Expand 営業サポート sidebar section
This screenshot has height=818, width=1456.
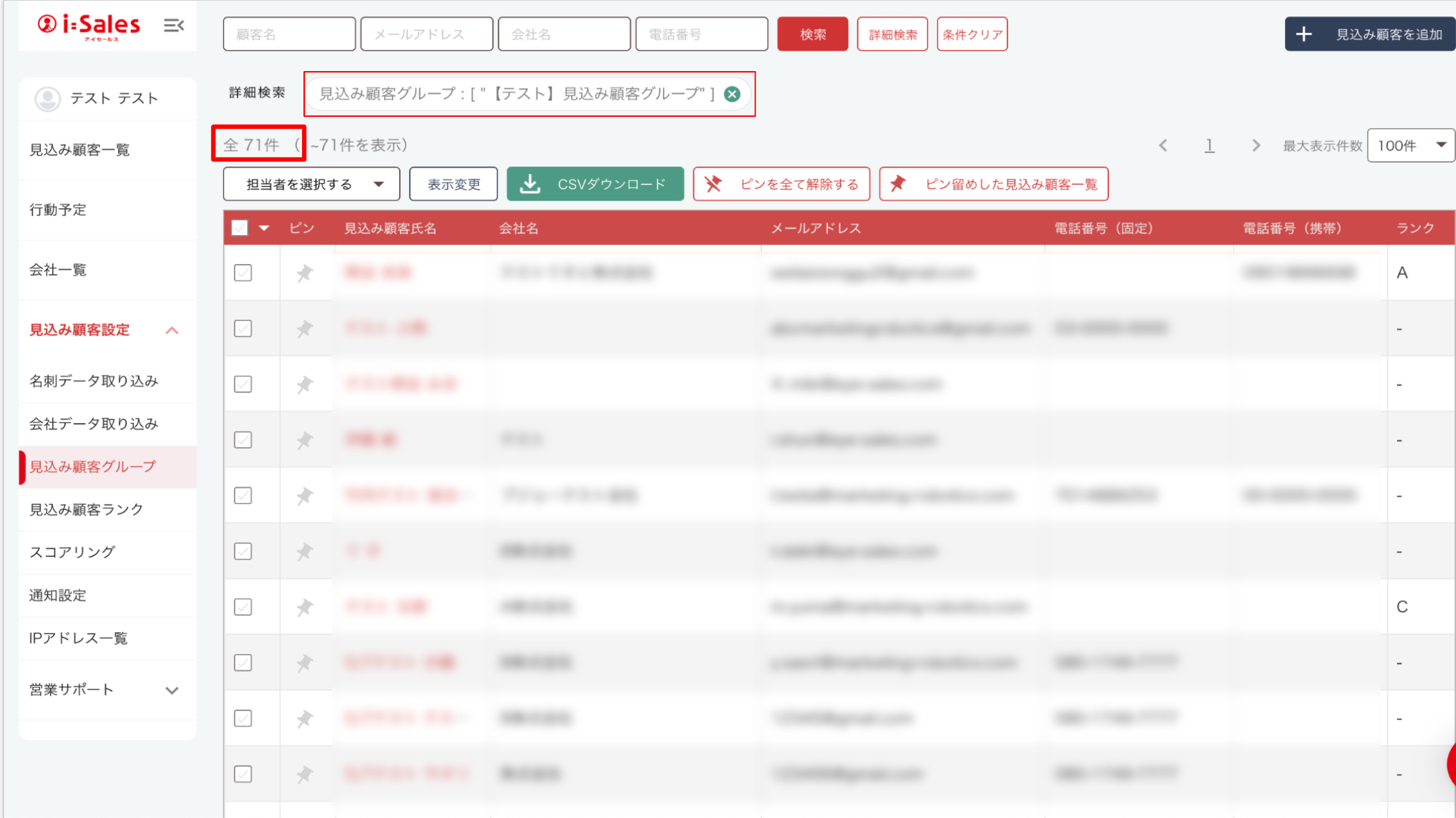click(x=106, y=690)
